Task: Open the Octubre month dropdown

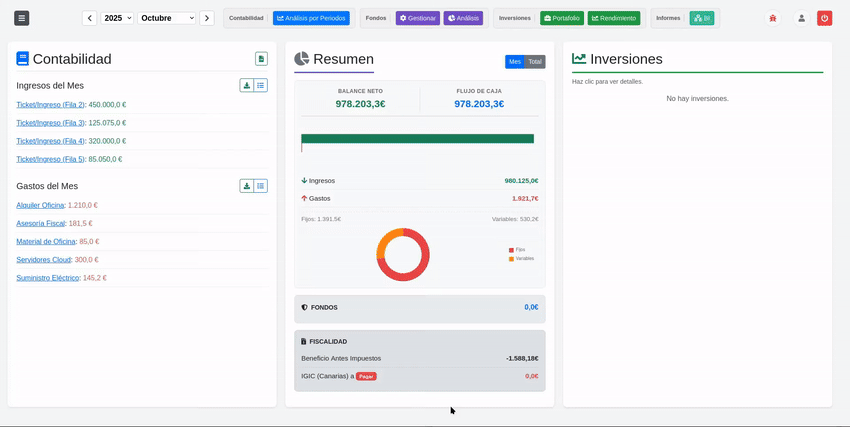Action: point(166,18)
